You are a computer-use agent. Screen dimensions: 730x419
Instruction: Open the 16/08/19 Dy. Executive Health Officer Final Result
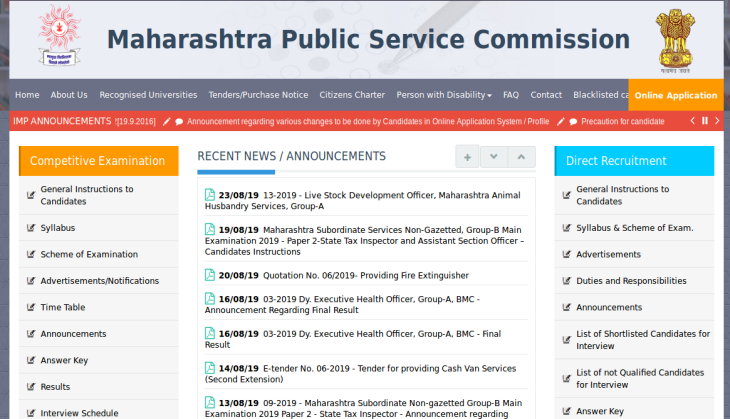tap(353, 339)
